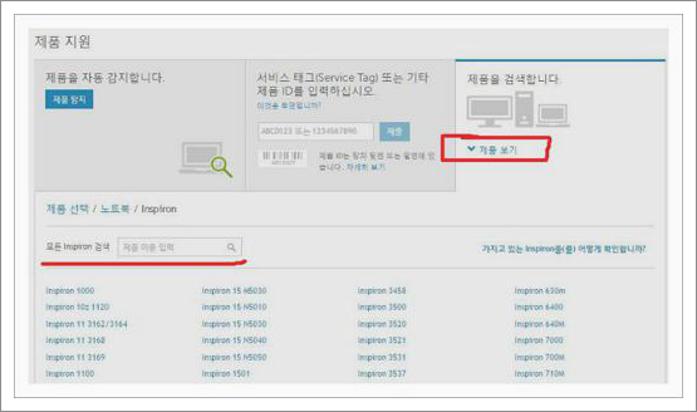Image resolution: width=697 pixels, height=412 pixels.
Task: Open the Inspiron 7000 link
Action: tap(538, 340)
